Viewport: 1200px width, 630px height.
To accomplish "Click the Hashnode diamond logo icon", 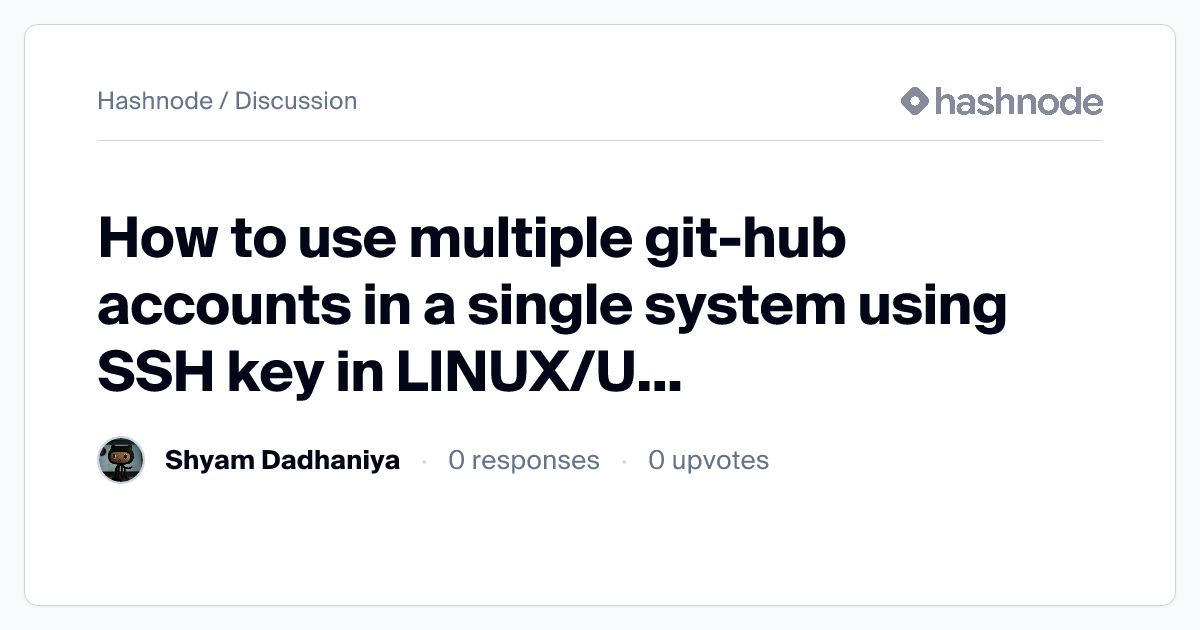I will [915, 101].
